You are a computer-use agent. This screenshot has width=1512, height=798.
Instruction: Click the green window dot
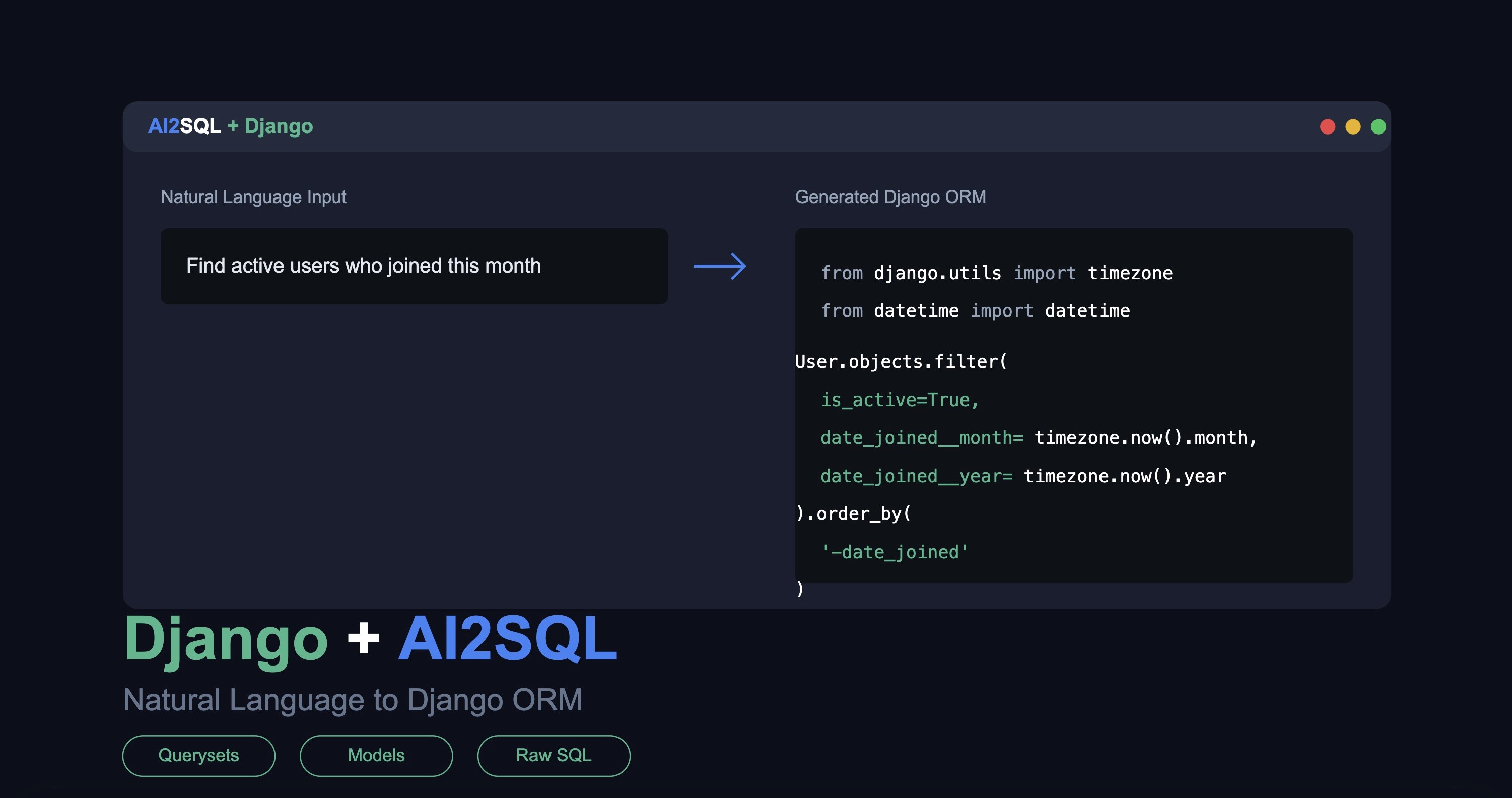coord(1378,127)
